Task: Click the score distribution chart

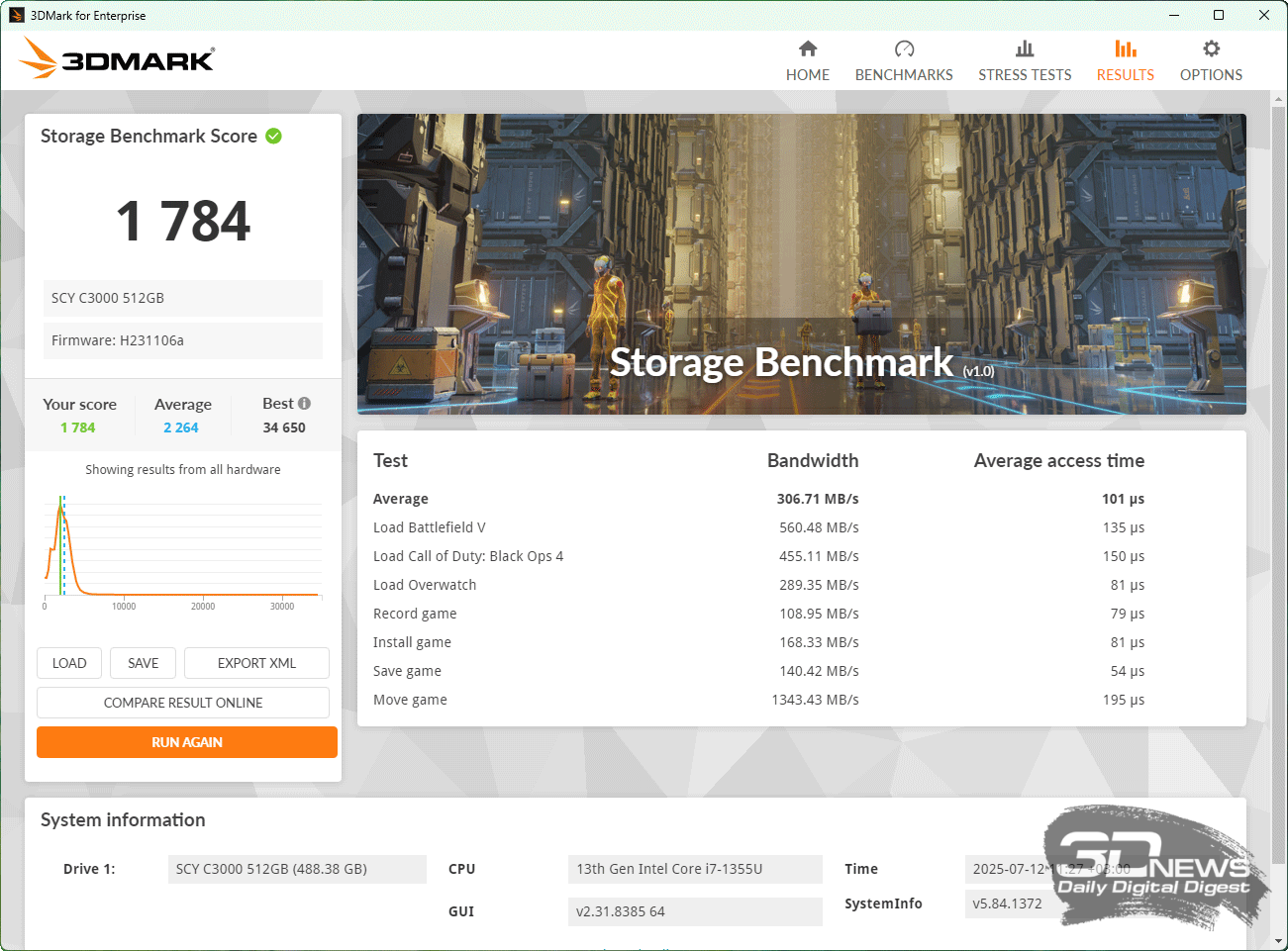Action: click(183, 550)
